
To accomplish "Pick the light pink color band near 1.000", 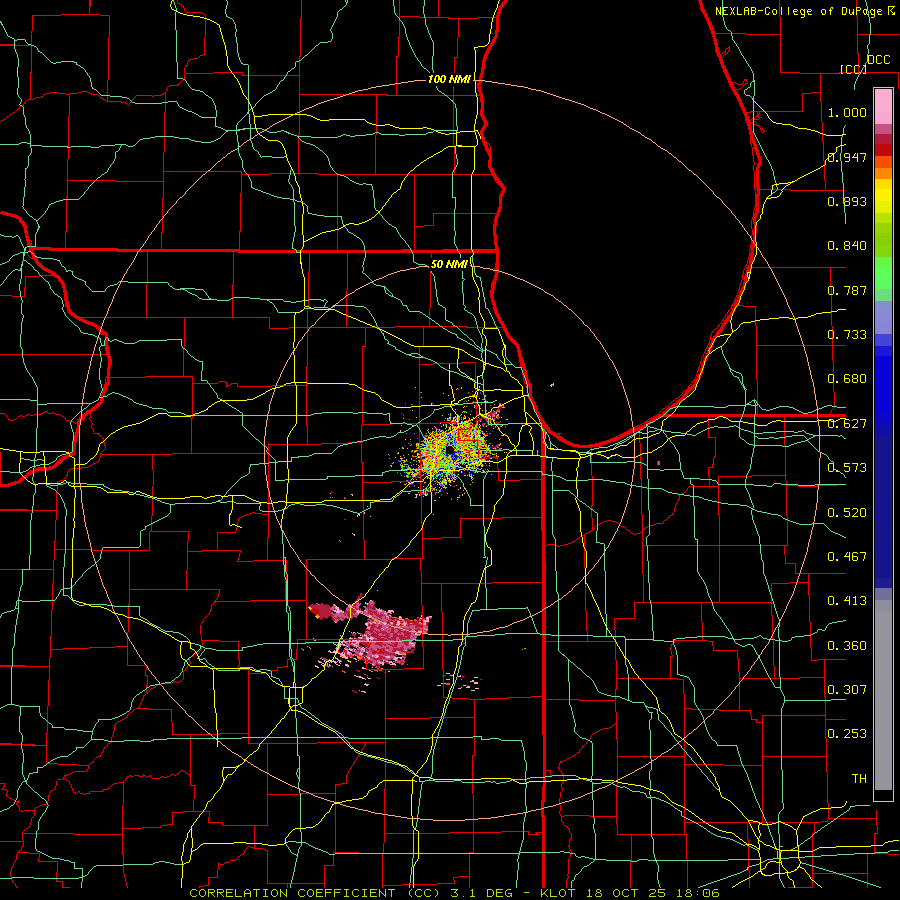I will tap(883, 107).
